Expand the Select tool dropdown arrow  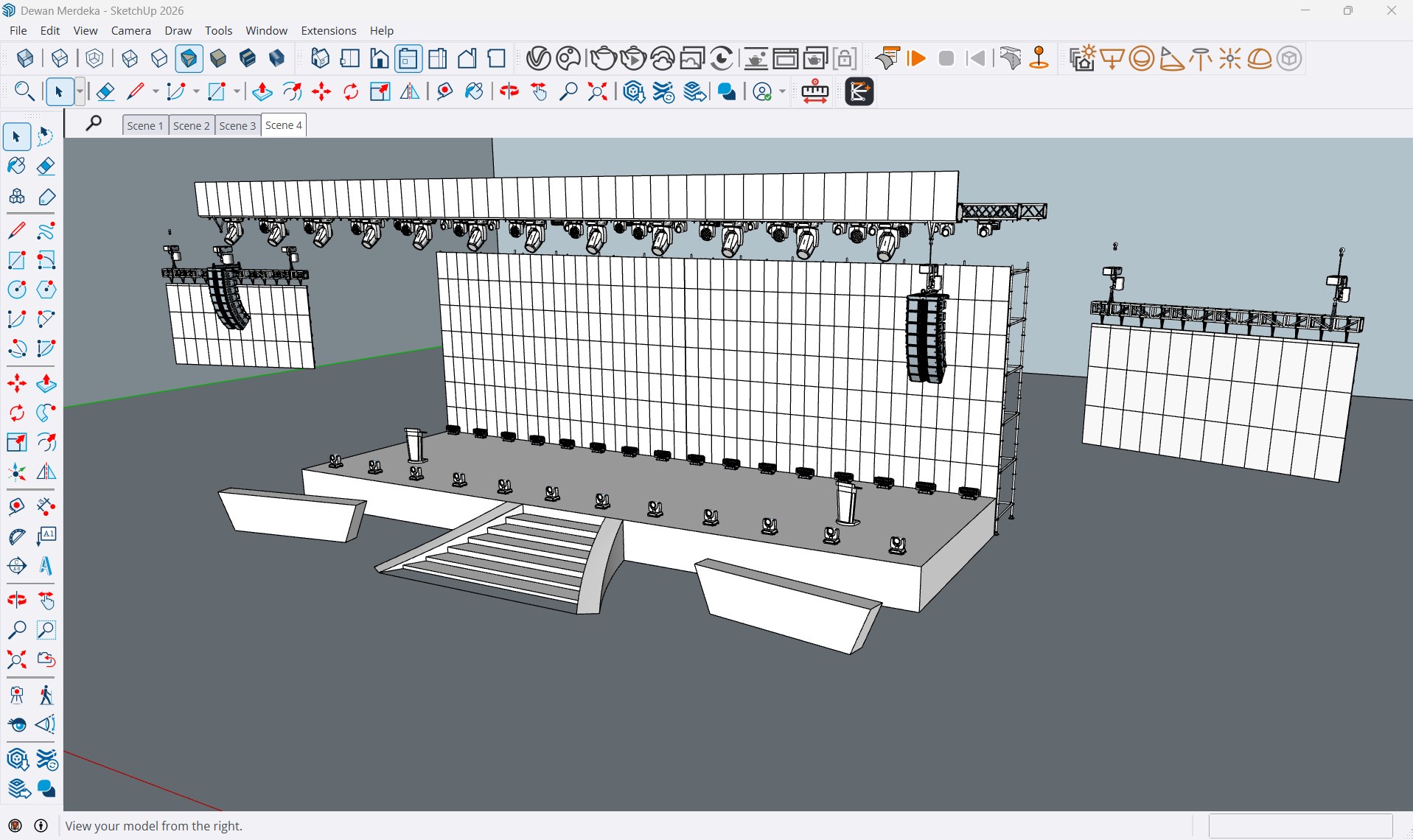point(80,91)
